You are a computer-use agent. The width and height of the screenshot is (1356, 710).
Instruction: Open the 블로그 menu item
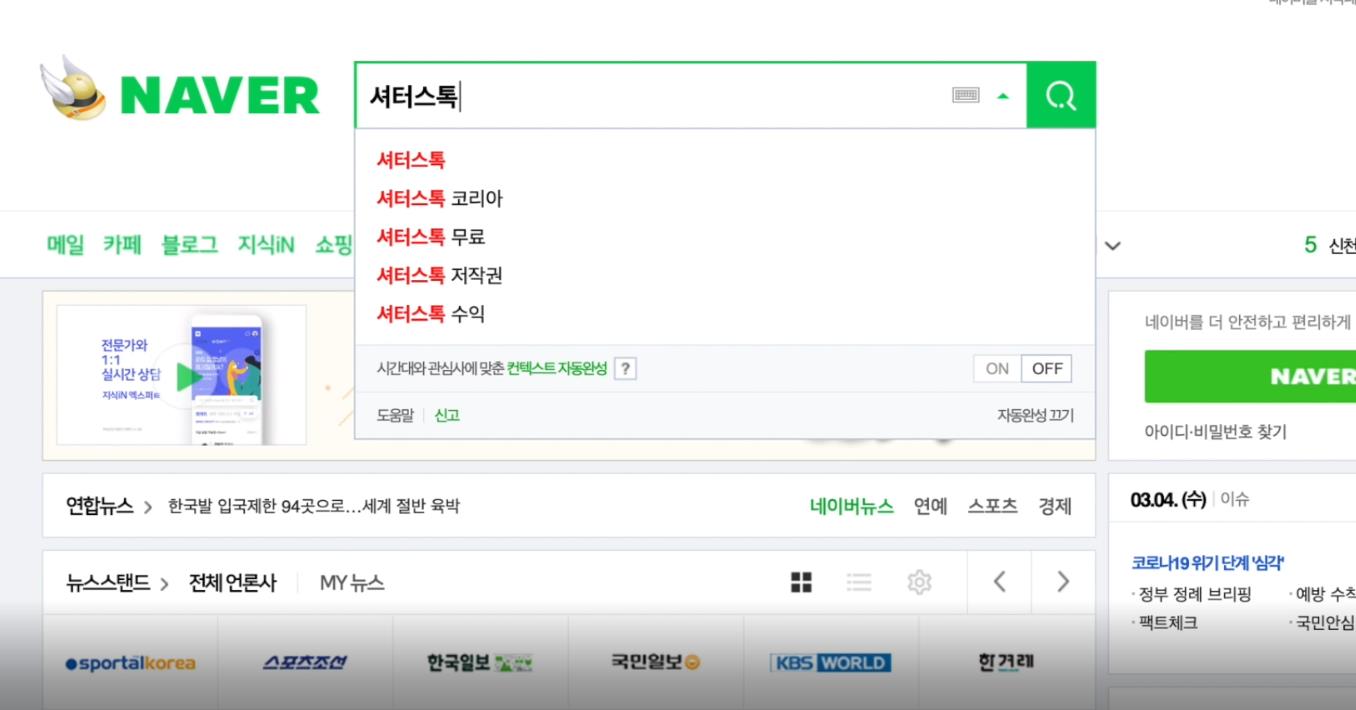click(x=190, y=245)
